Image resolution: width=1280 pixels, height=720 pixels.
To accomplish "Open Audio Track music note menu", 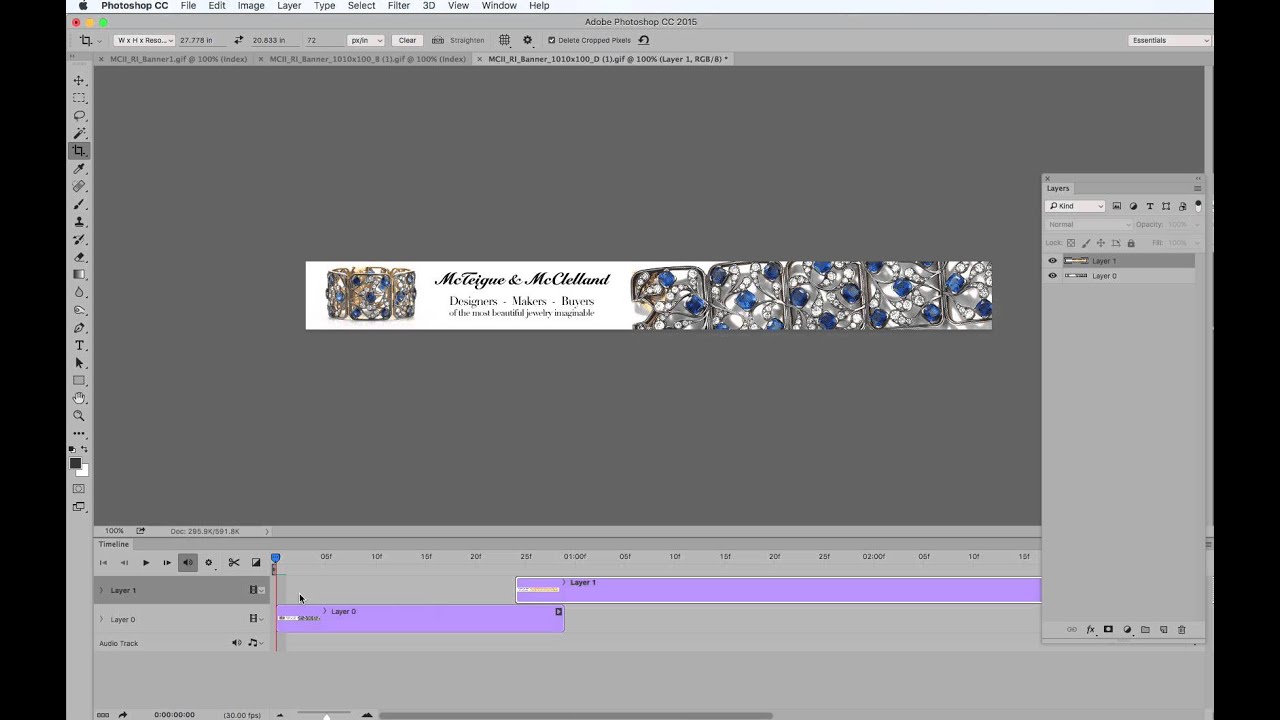I will tap(254, 643).
